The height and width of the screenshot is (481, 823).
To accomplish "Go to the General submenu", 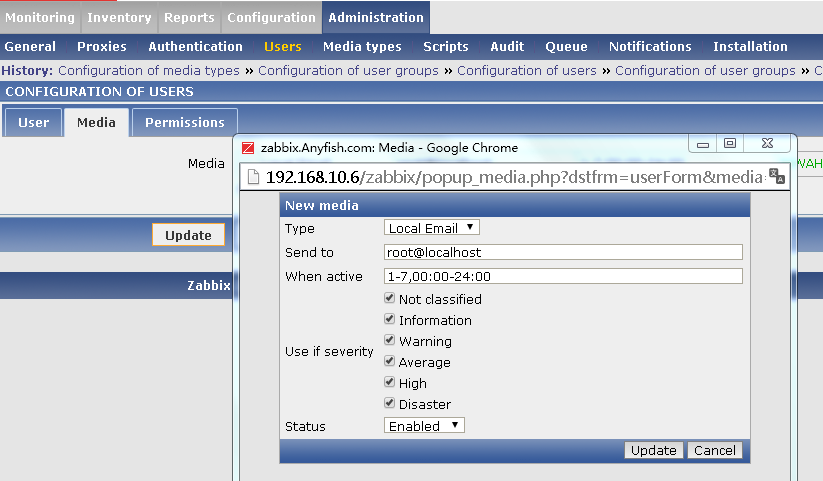I will tap(30, 47).
